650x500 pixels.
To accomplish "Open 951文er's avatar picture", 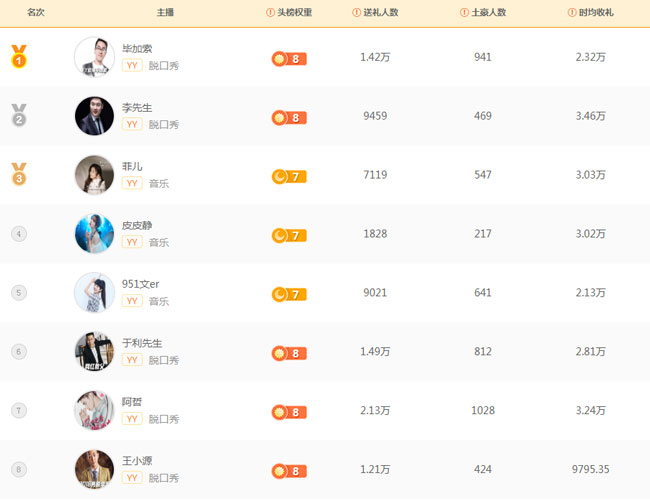I will tap(95, 292).
